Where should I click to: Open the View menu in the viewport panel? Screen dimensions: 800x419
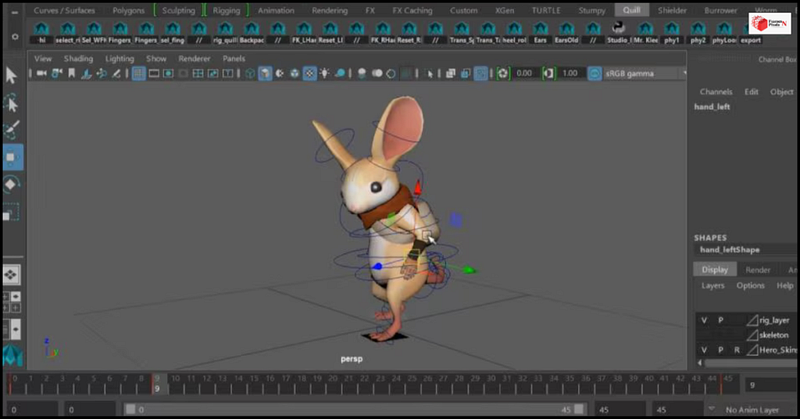coord(43,59)
